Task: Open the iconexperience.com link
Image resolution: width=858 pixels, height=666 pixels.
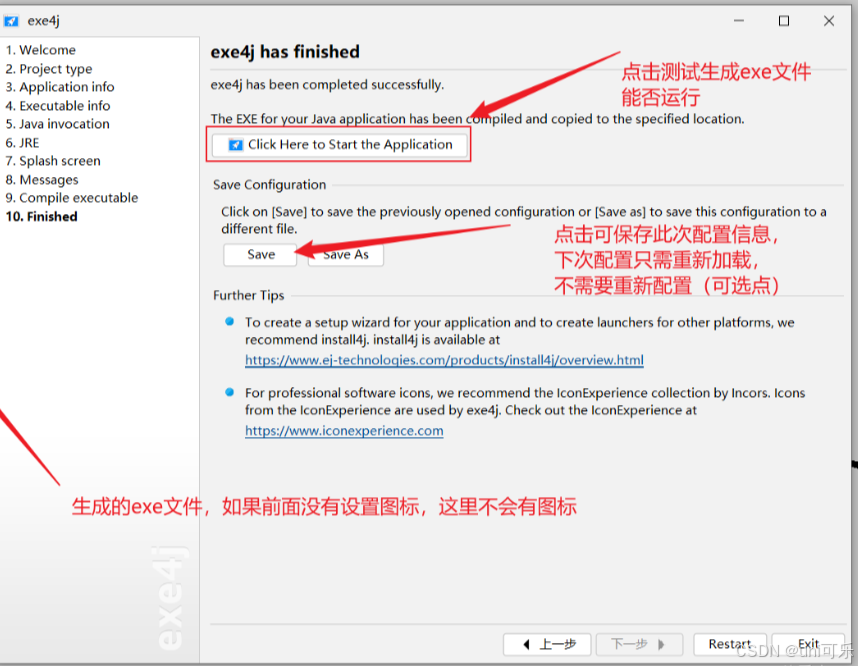Action: click(344, 431)
